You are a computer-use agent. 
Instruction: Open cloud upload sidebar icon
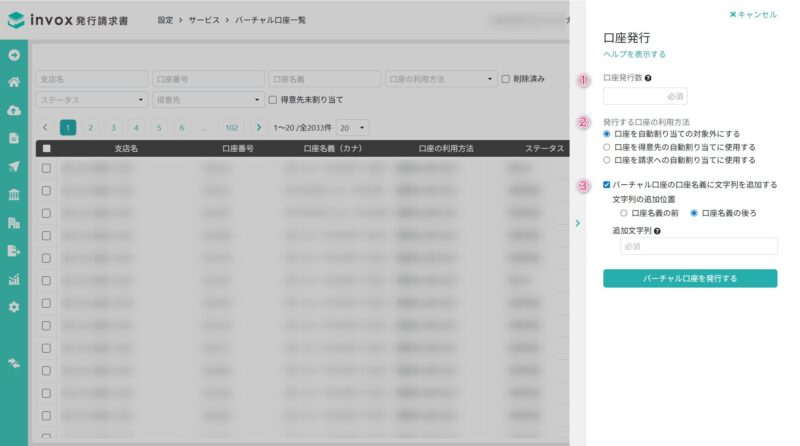(x=14, y=110)
